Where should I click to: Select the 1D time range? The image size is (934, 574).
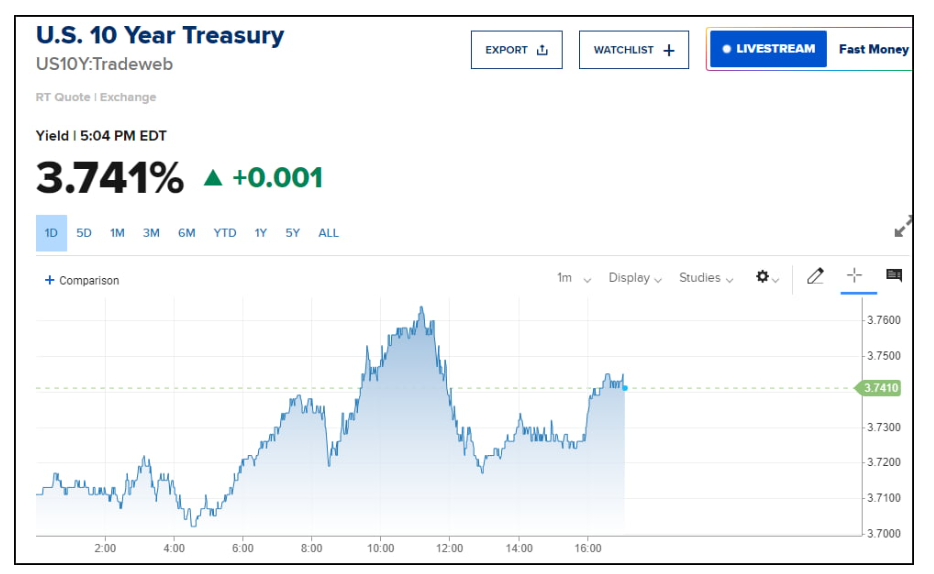click(x=51, y=233)
